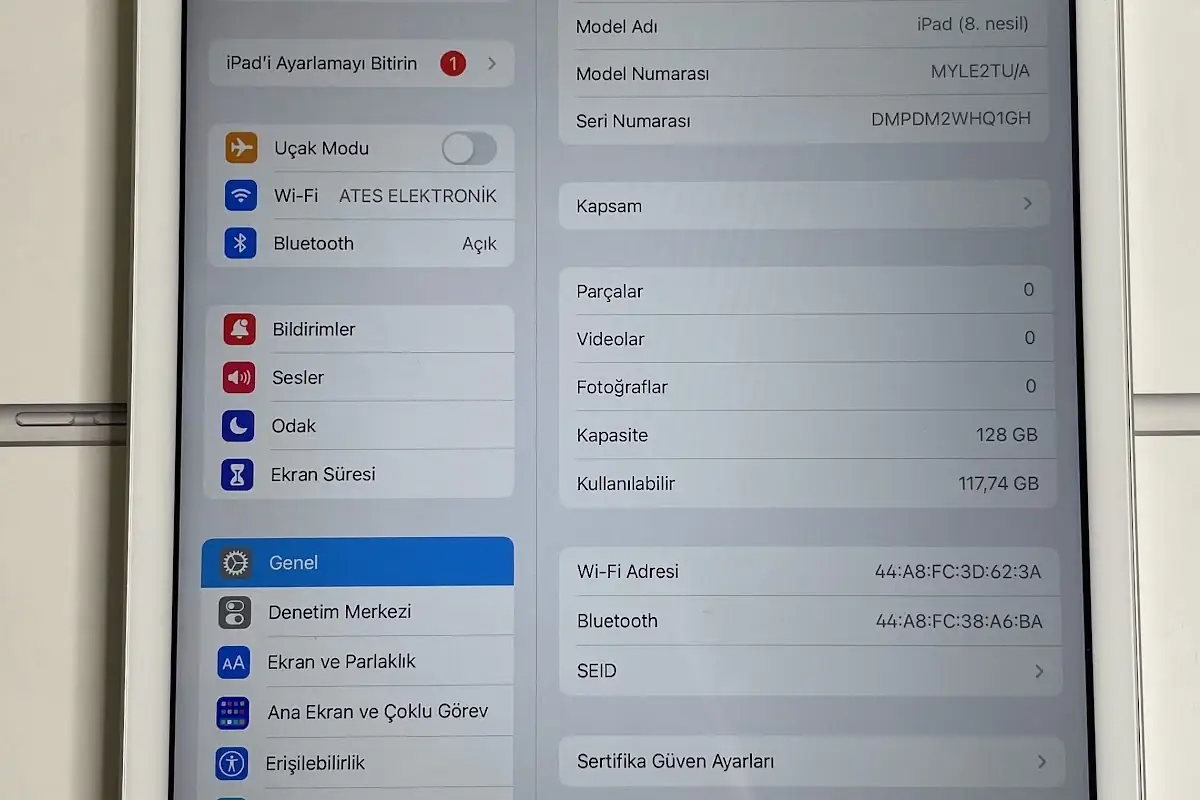The height and width of the screenshot is (800, 1200).
Task: Tap the Model Adı label
Action: pyautogui.click(x=617, y=27)
